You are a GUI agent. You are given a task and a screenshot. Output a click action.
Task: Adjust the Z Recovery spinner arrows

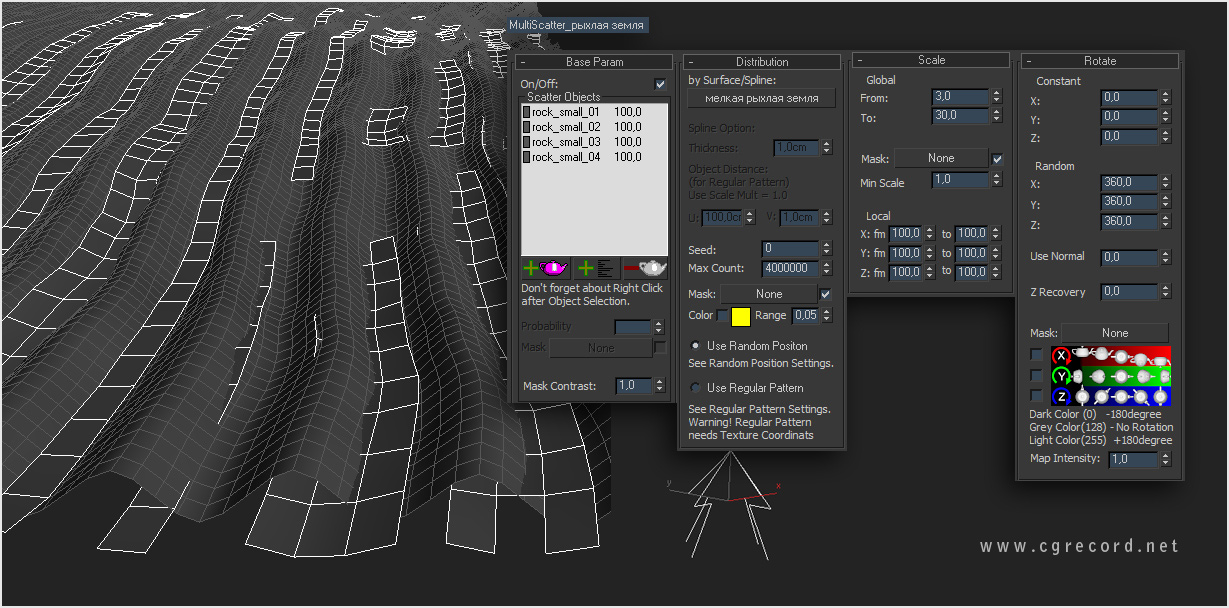(x=1166, y=292)
